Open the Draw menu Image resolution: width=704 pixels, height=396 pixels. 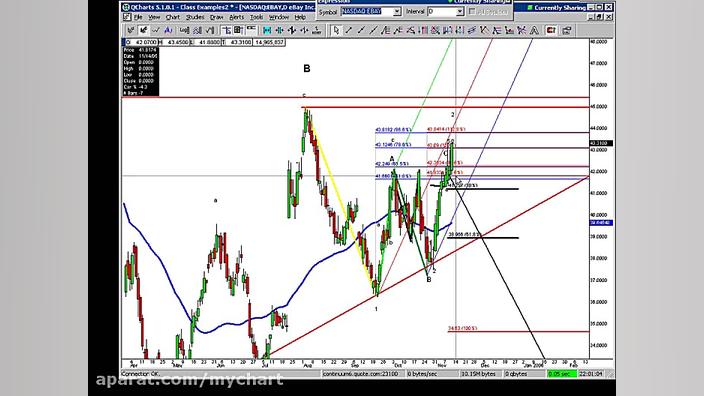click(x=216, y=17)
